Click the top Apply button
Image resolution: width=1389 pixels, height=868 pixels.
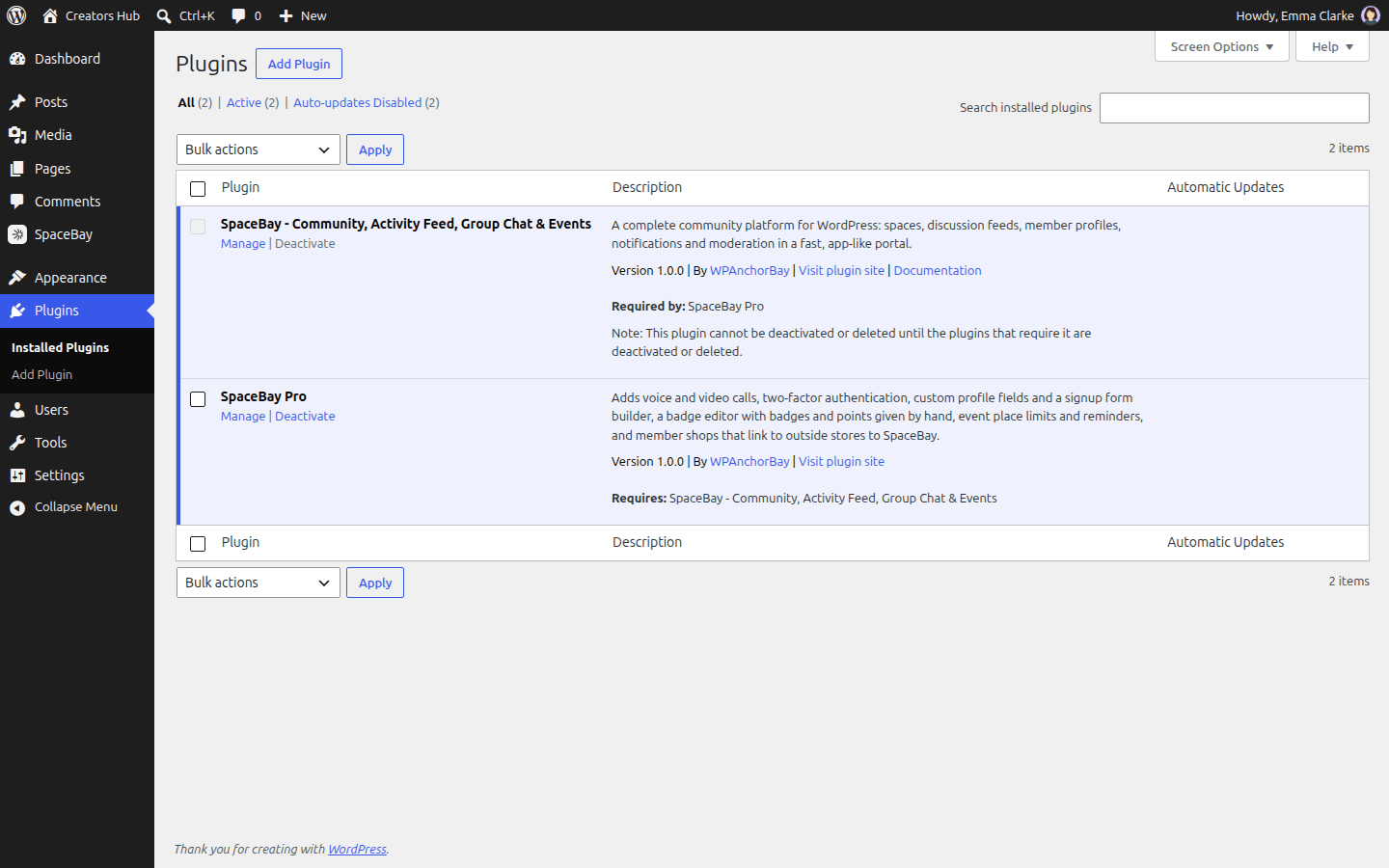pyautogui.click(x=375, y=149)
